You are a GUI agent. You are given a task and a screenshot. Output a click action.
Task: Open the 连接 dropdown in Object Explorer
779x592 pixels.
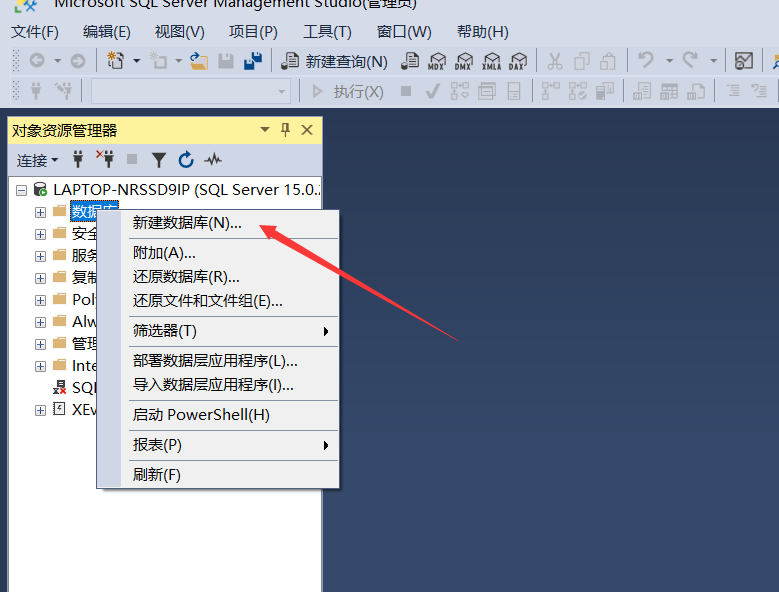(37, 160)
